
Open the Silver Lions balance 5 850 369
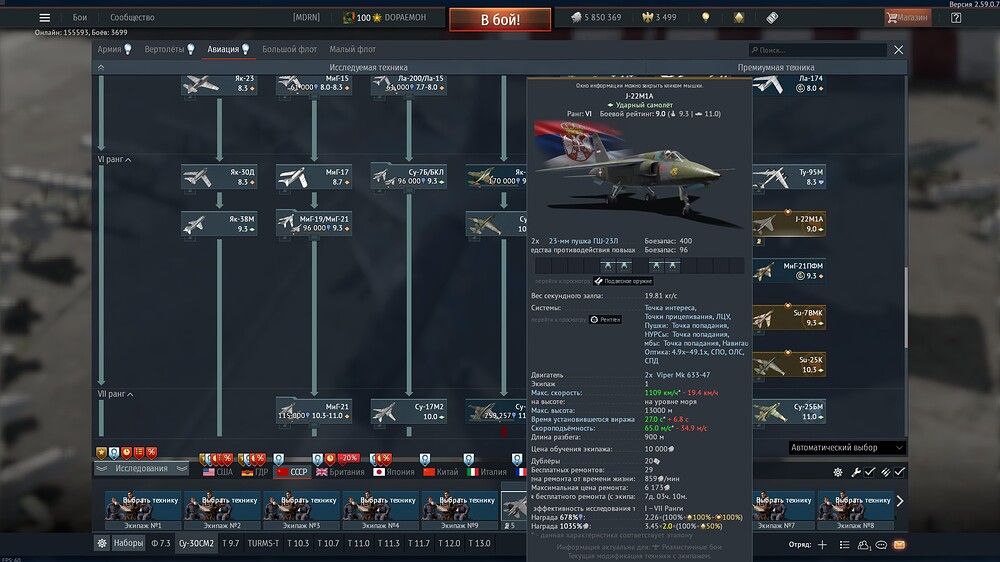pyautogui.click(x=596, y=18)
